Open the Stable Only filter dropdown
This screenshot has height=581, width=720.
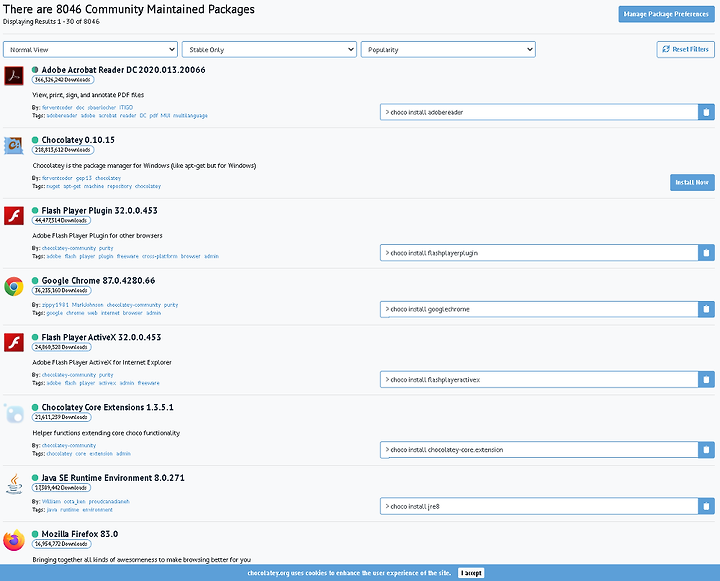click(x=269, y=50)
